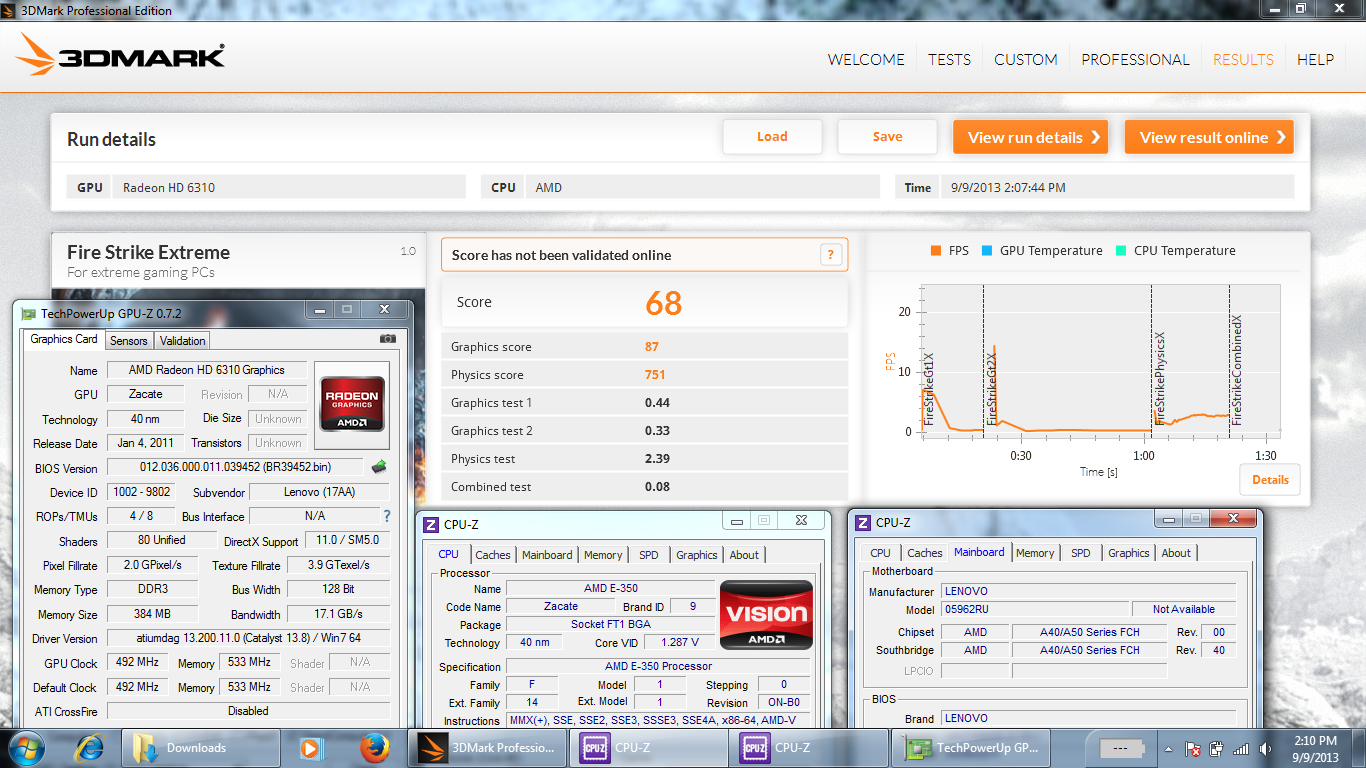Click the CPU-Z Specification field

pos(658,666)
